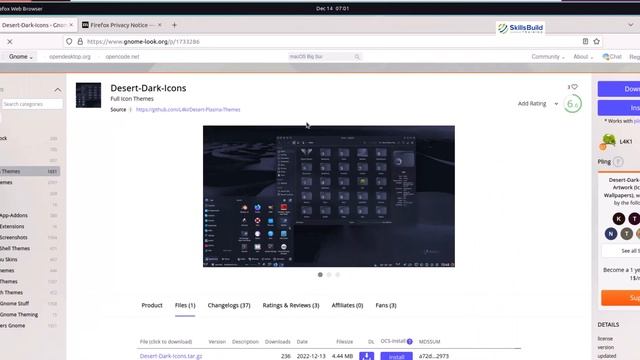Collapse the categories sidebar chevron

[58, 90]
